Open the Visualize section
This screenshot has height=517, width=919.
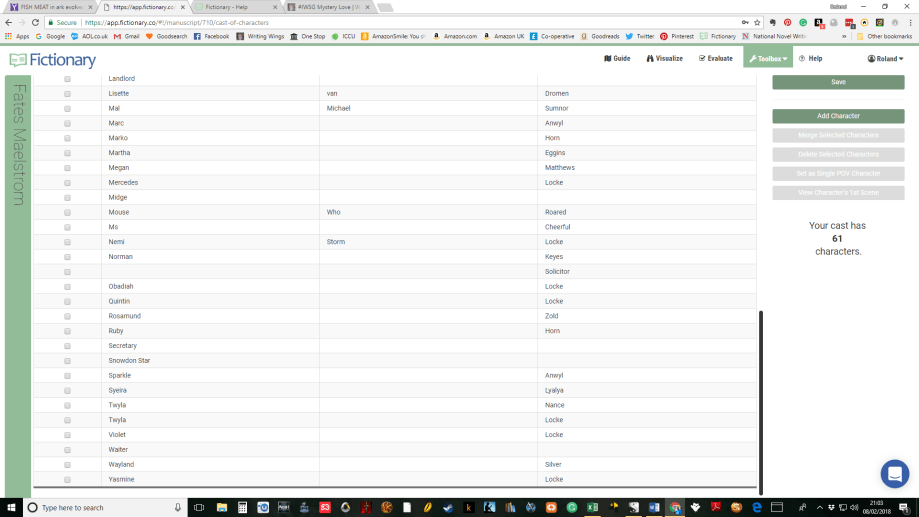[665, 59]
